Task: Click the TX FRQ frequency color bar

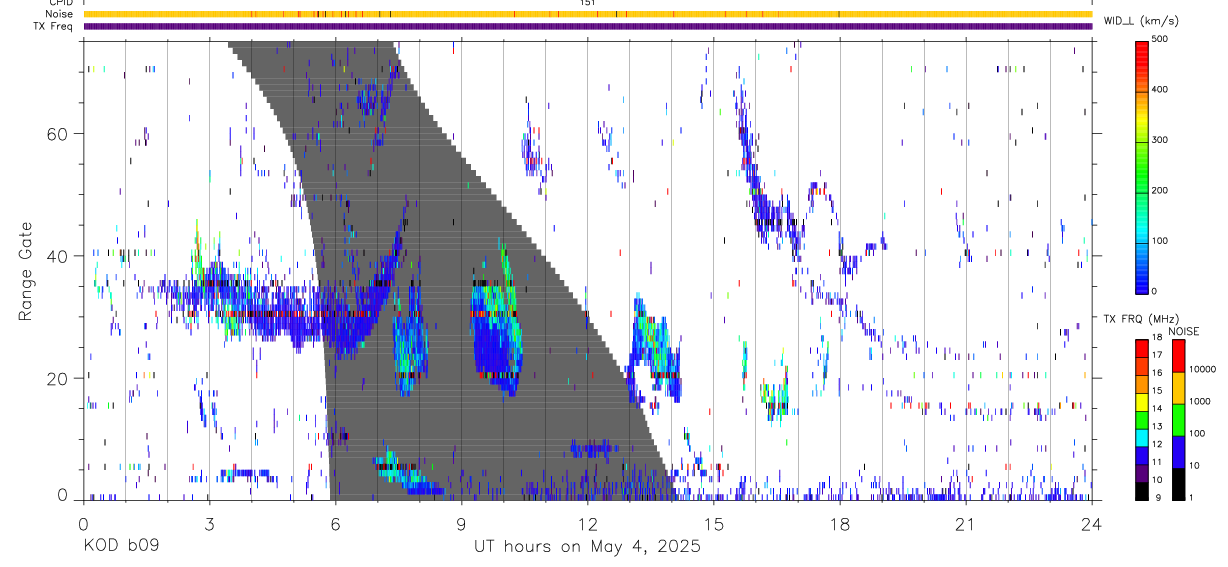Action: (1142, 420)
